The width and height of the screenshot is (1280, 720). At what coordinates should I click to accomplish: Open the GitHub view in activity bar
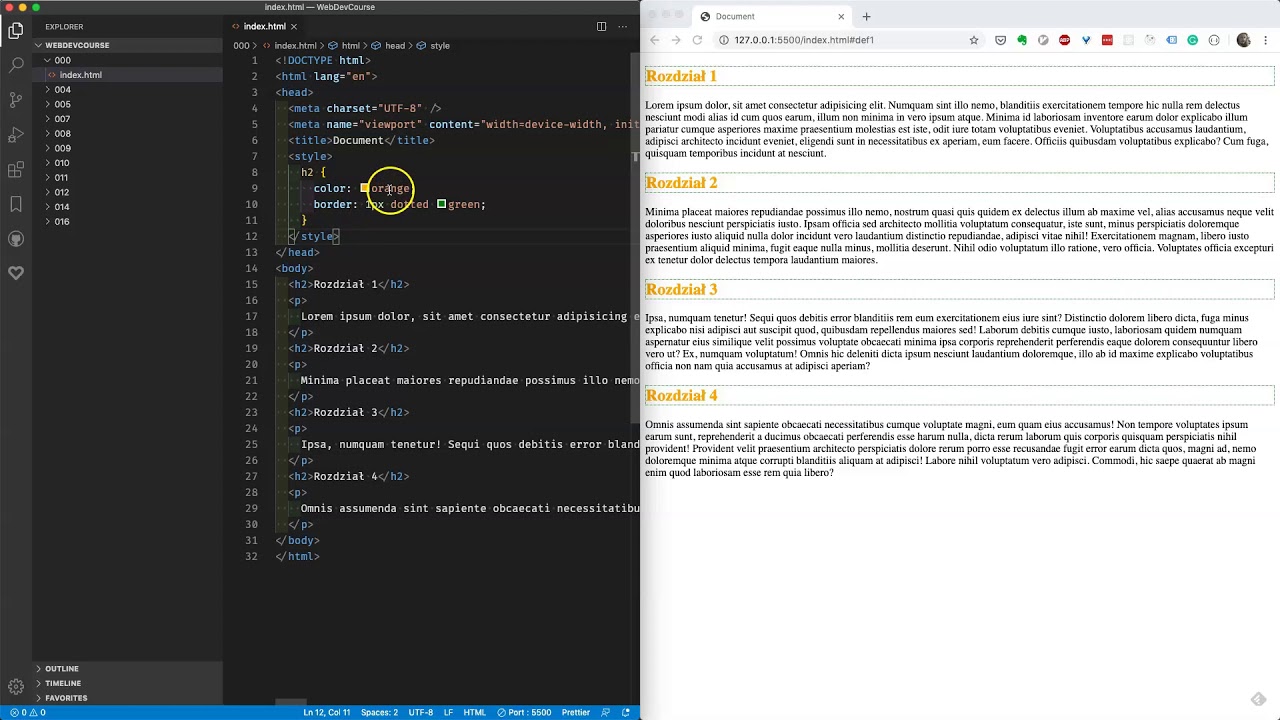pos(16,239)
